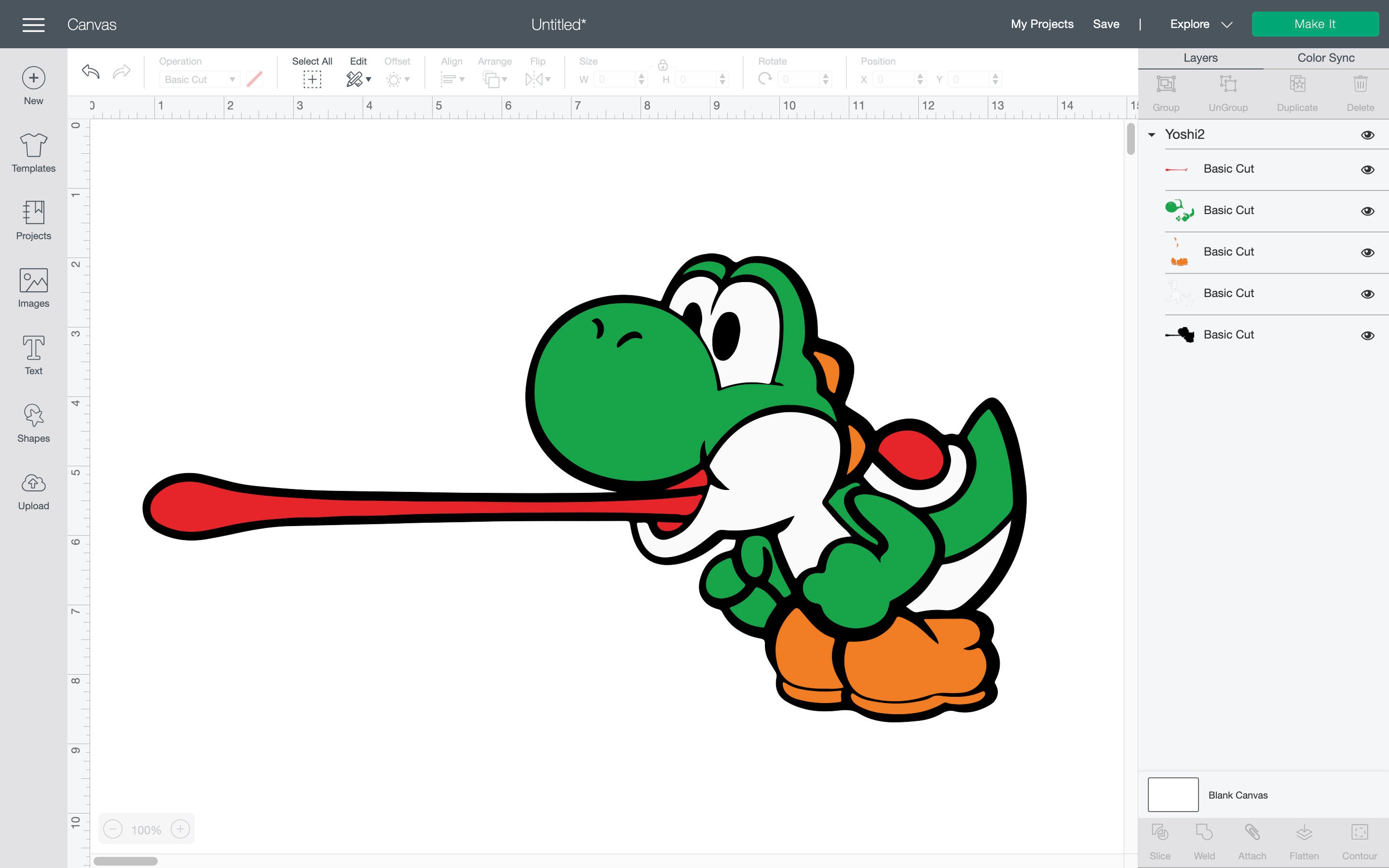
Task: Duplicate the selected layer
Action: click(1297, 94)
